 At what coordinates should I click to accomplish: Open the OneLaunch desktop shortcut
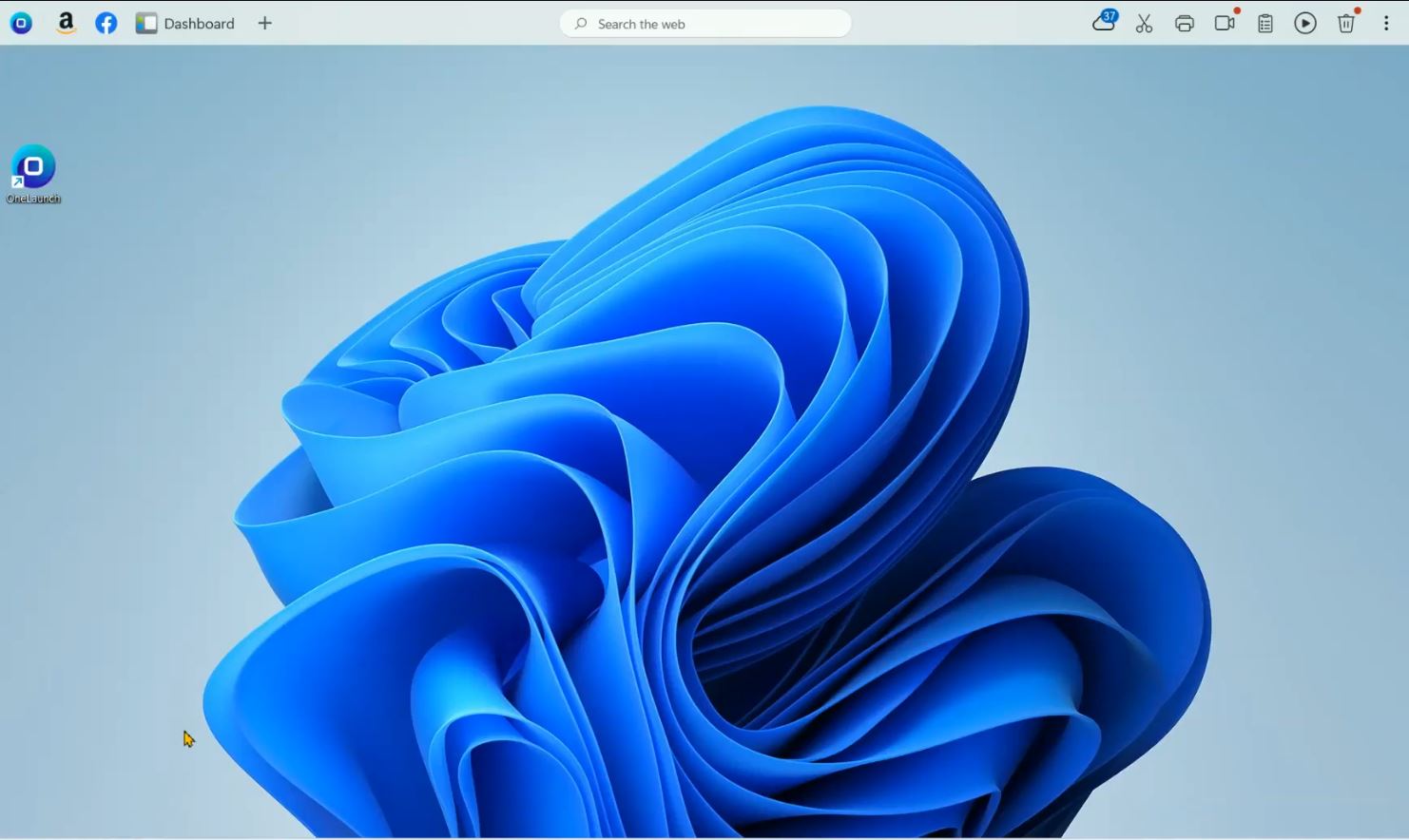(x=32, y=165)
